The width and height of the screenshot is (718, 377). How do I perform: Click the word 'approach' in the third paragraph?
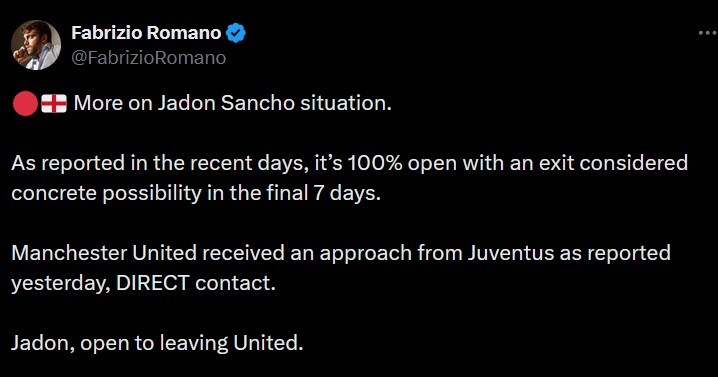tap(365, 254)
